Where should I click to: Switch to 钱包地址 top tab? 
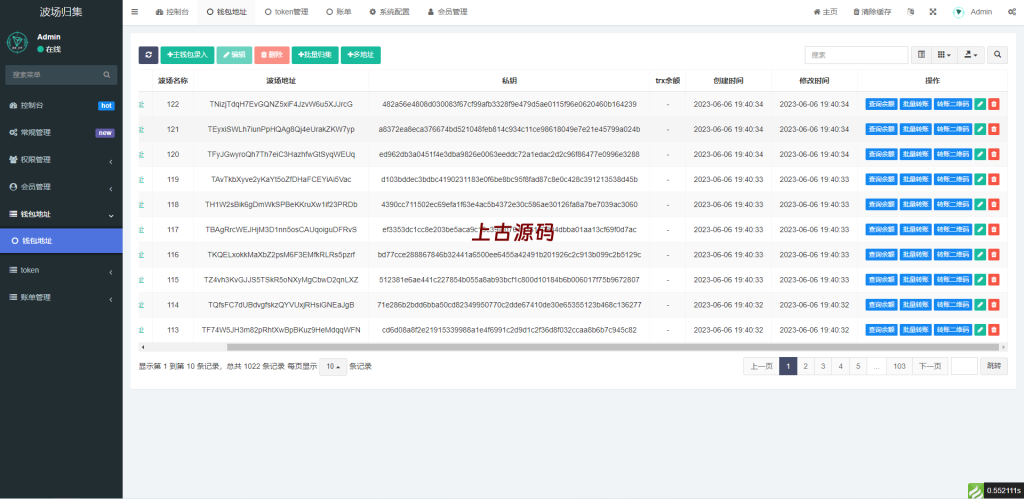[227, 12]
